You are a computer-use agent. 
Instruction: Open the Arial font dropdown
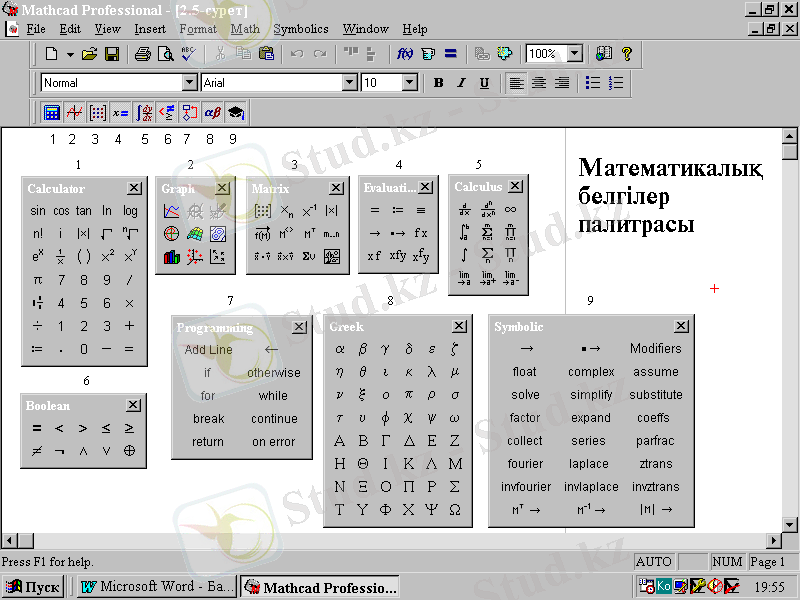(x=349, y=83)
